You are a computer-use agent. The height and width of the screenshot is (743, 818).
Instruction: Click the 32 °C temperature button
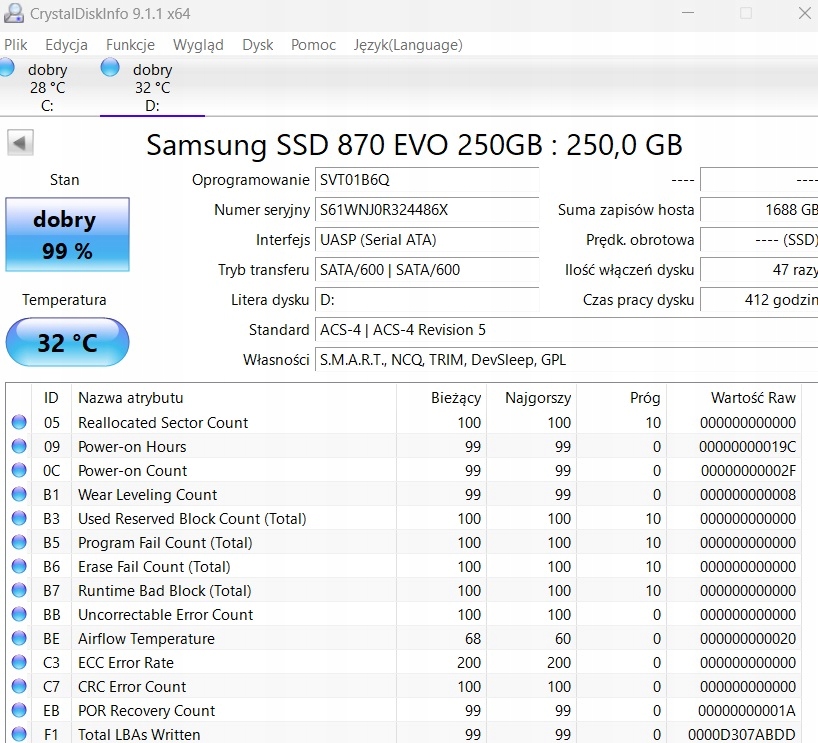[67, 342]
